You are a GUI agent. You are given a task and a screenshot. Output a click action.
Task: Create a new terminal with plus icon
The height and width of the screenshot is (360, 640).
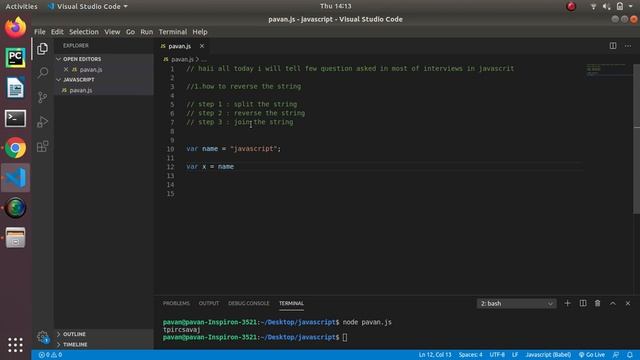click(567, 303)
